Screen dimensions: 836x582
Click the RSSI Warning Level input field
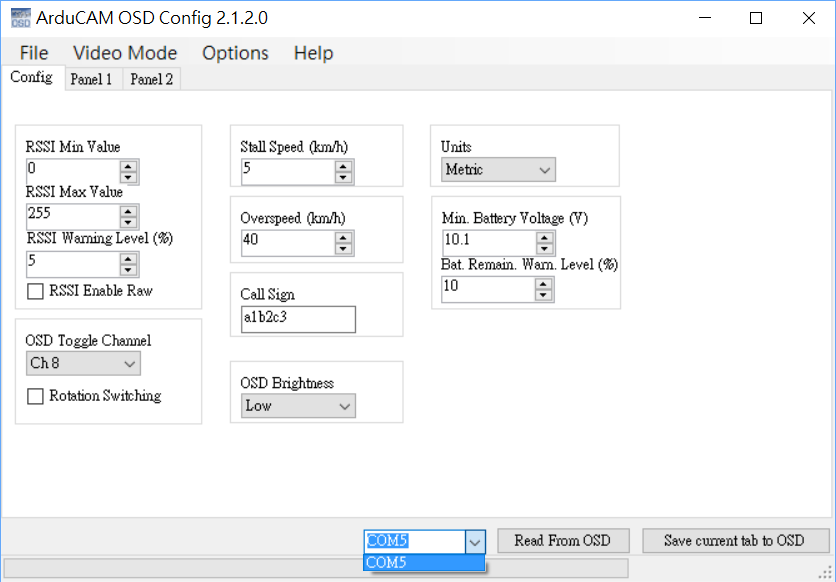73,264
